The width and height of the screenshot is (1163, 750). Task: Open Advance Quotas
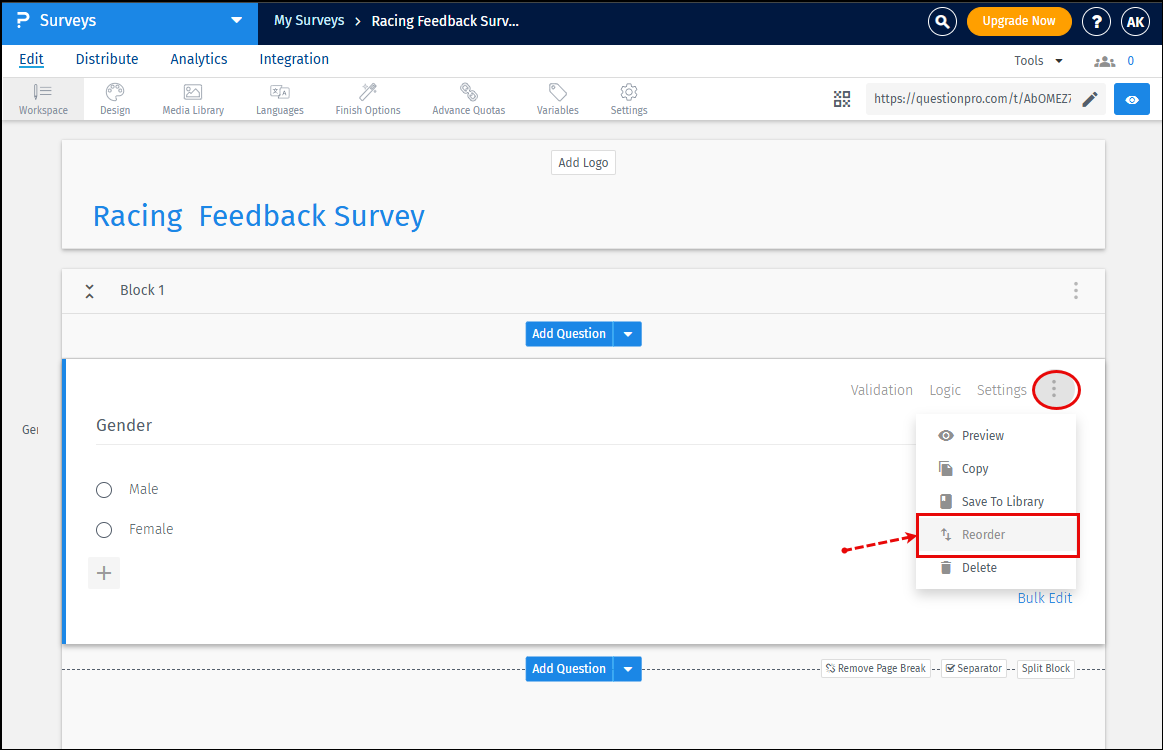point(468,98)
